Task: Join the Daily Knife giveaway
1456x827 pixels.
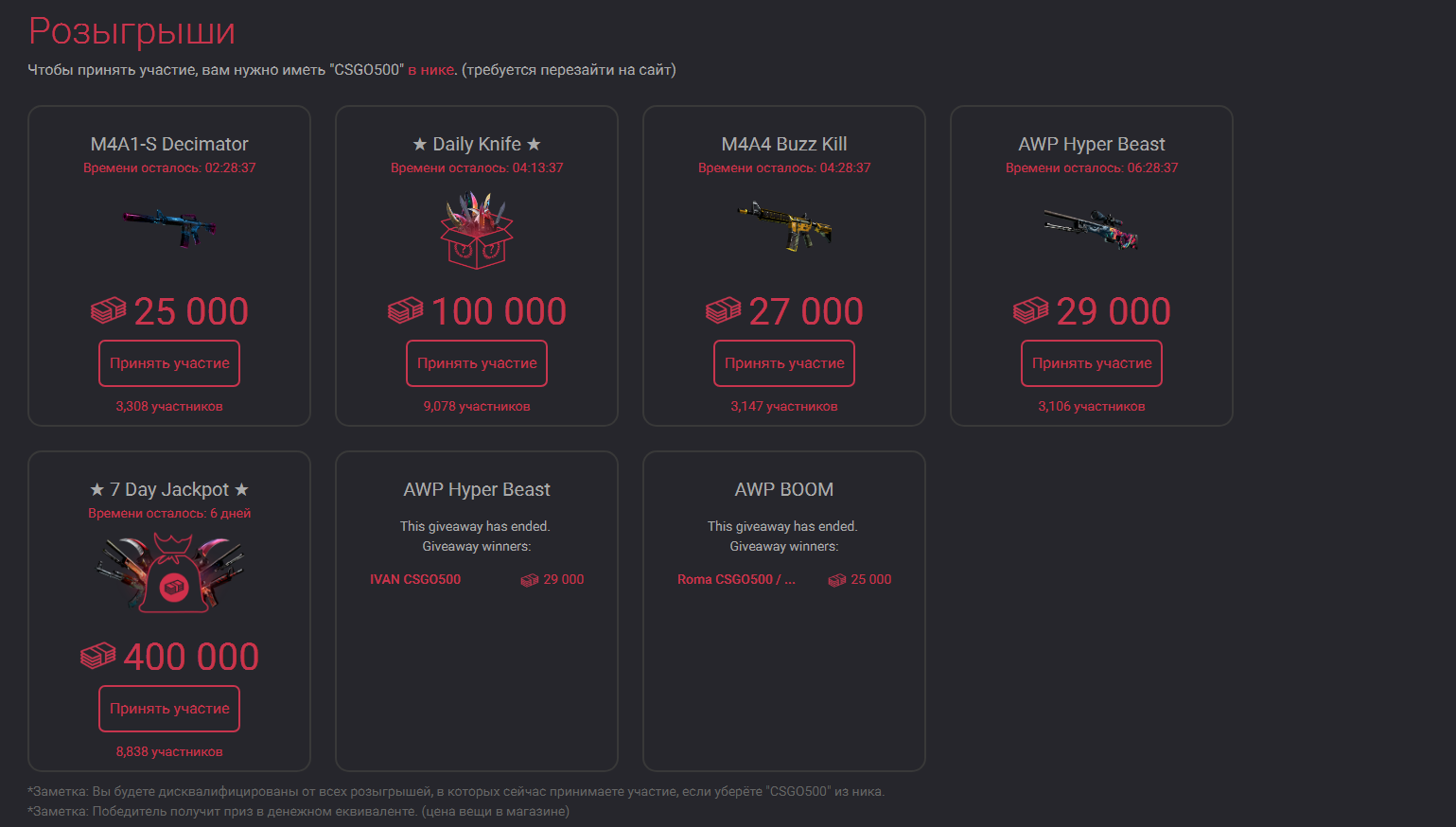Action: (x=477, y=363)
